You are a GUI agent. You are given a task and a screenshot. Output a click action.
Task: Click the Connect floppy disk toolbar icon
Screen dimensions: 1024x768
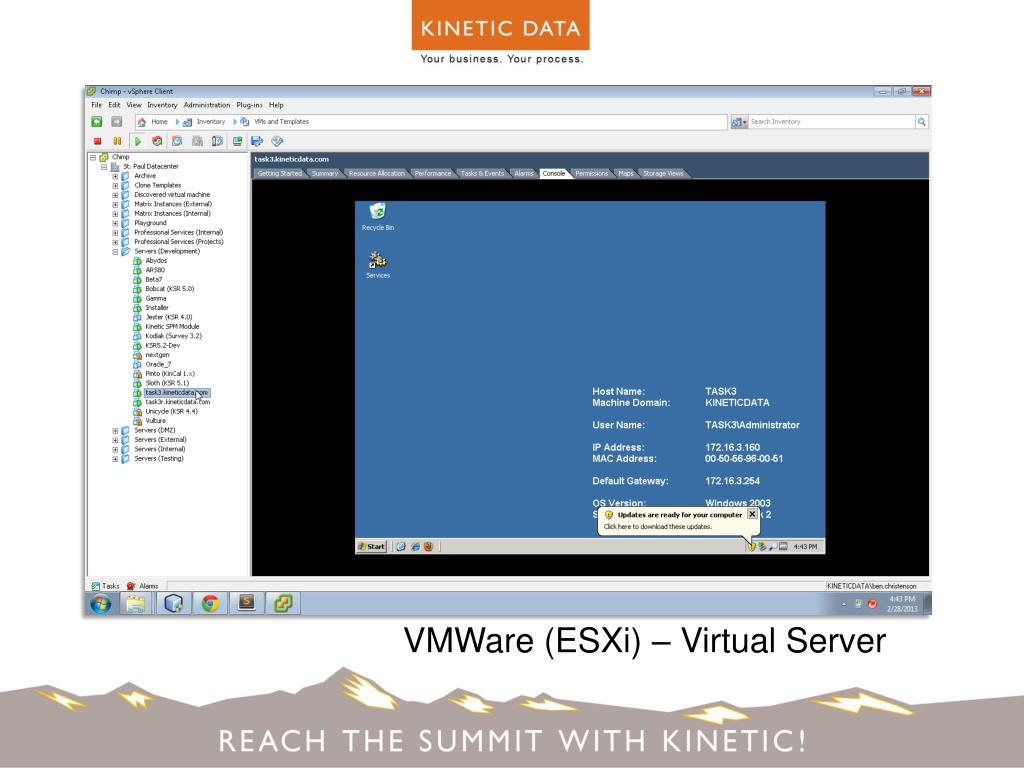pos(257,141)
